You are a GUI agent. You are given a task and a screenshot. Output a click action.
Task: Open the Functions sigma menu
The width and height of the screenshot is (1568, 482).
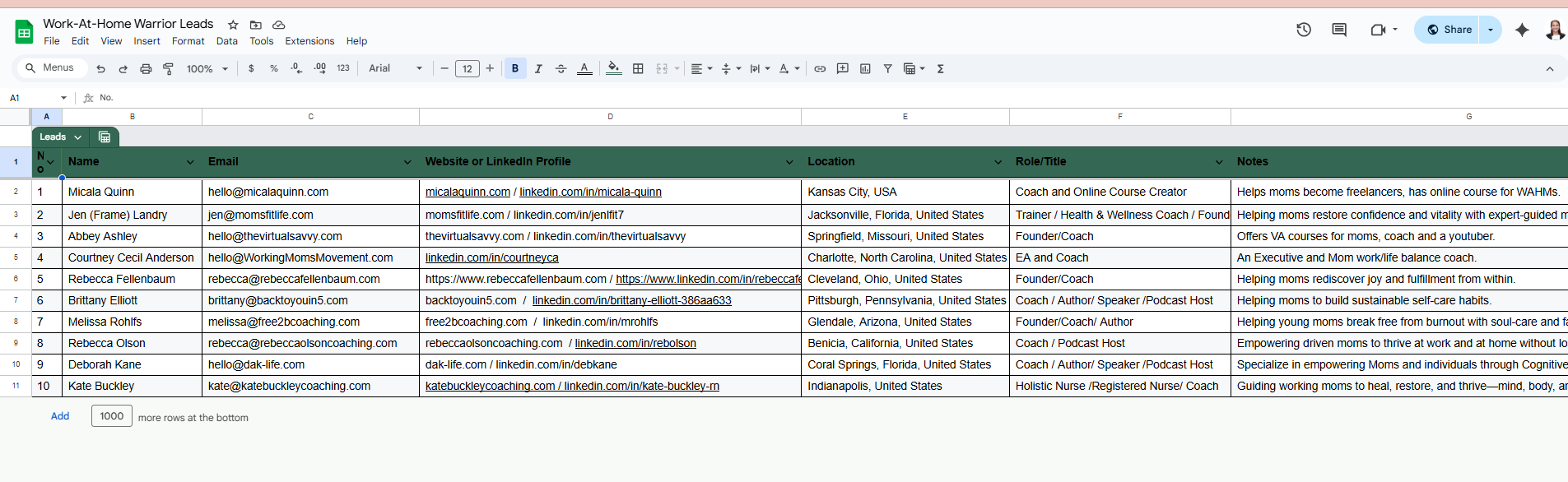(941, 69)
